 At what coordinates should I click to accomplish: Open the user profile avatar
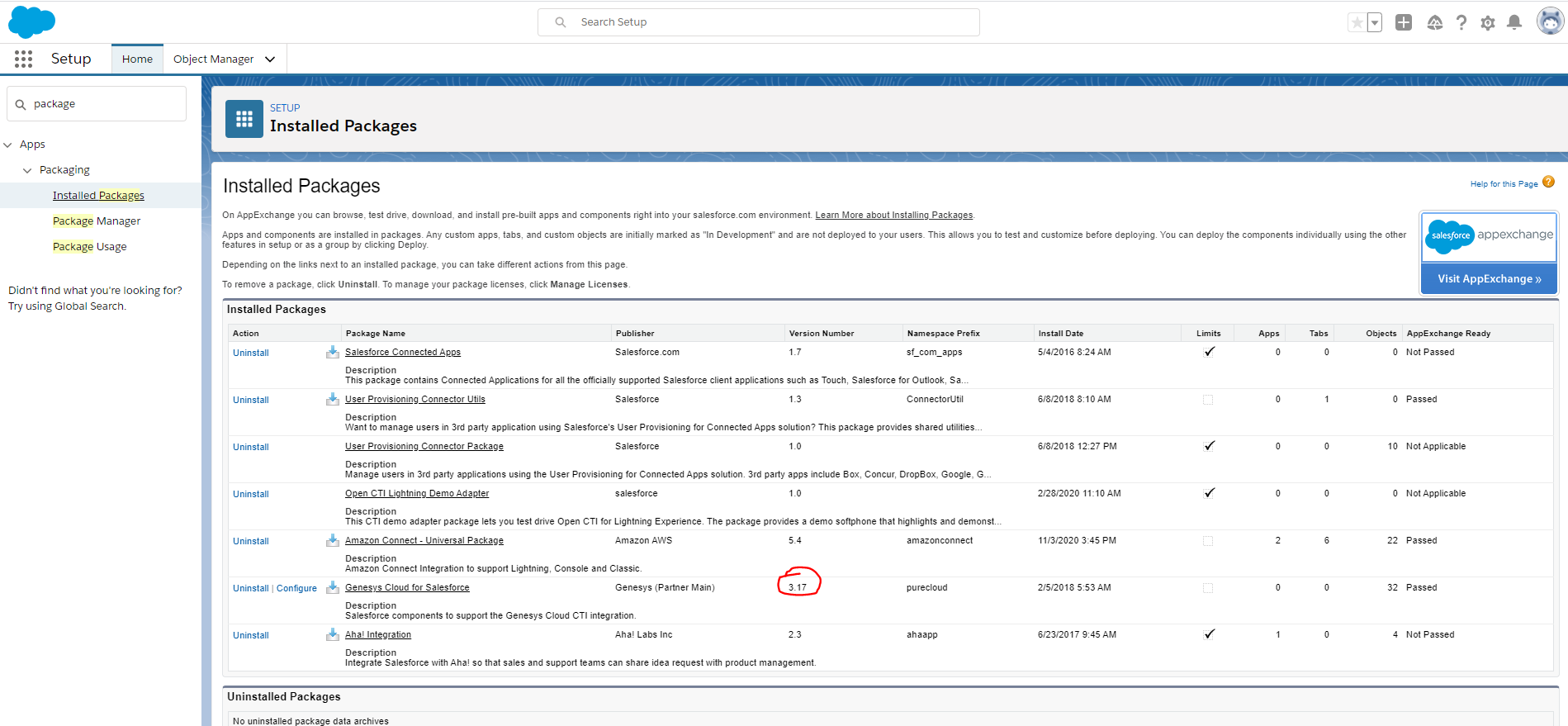click(x=1550, y=21)
